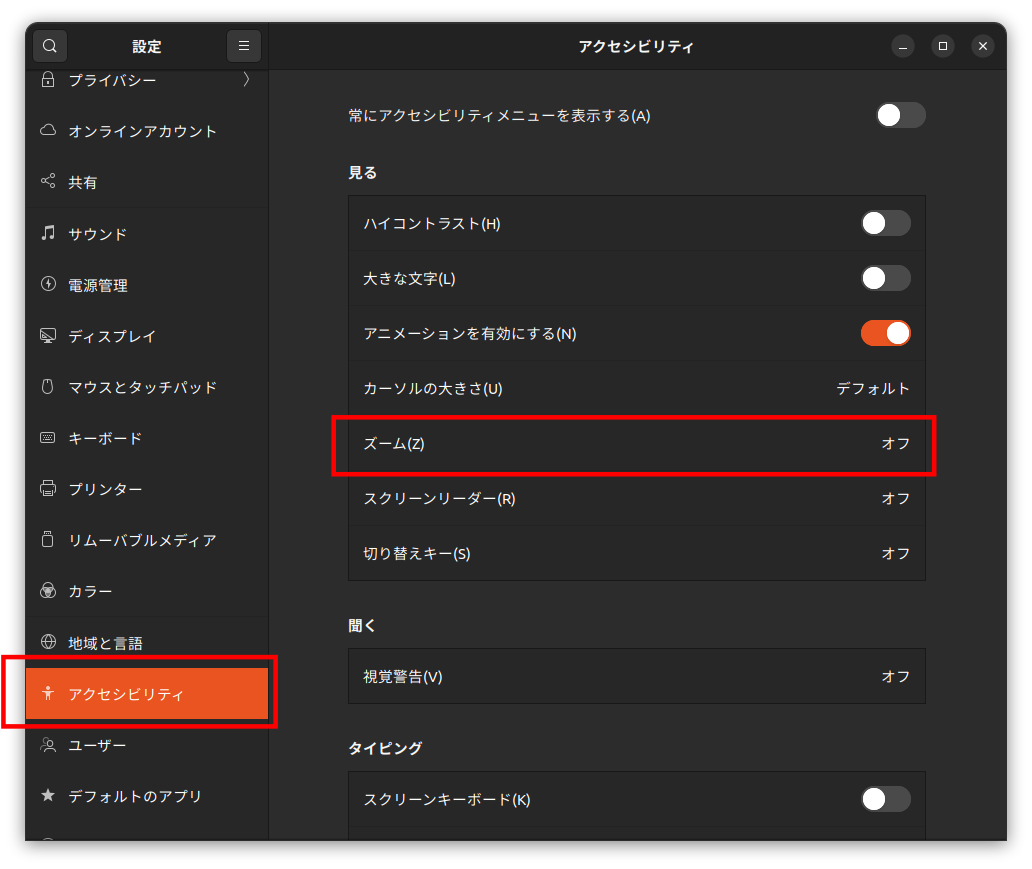Select アクセシビリティ in the sidebar
This screenshot has height=869, width=1032.
pos(147,693)
